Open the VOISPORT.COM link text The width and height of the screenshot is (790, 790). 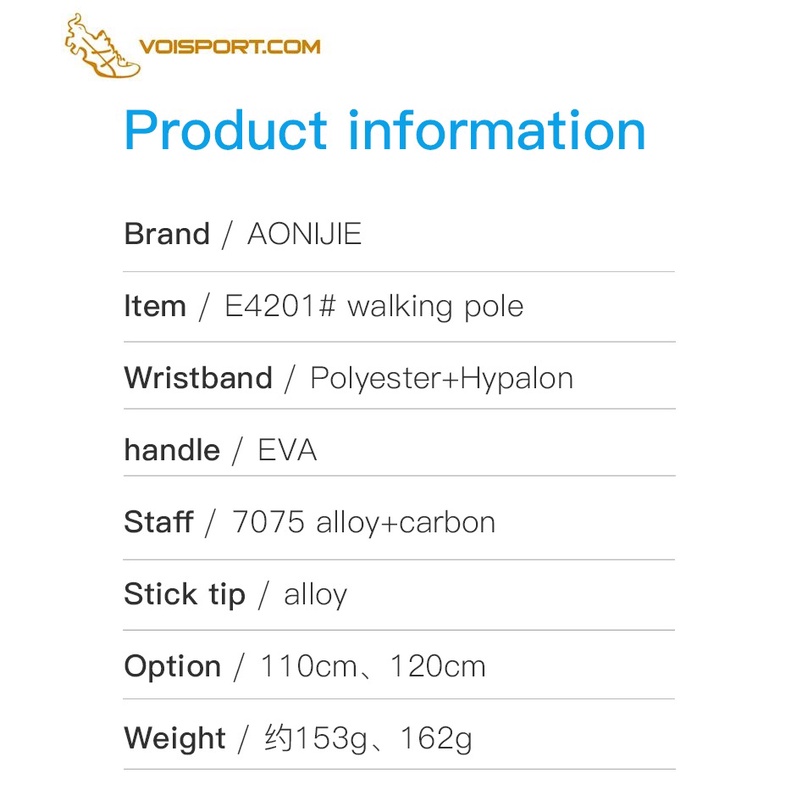(x=230, y=47)
